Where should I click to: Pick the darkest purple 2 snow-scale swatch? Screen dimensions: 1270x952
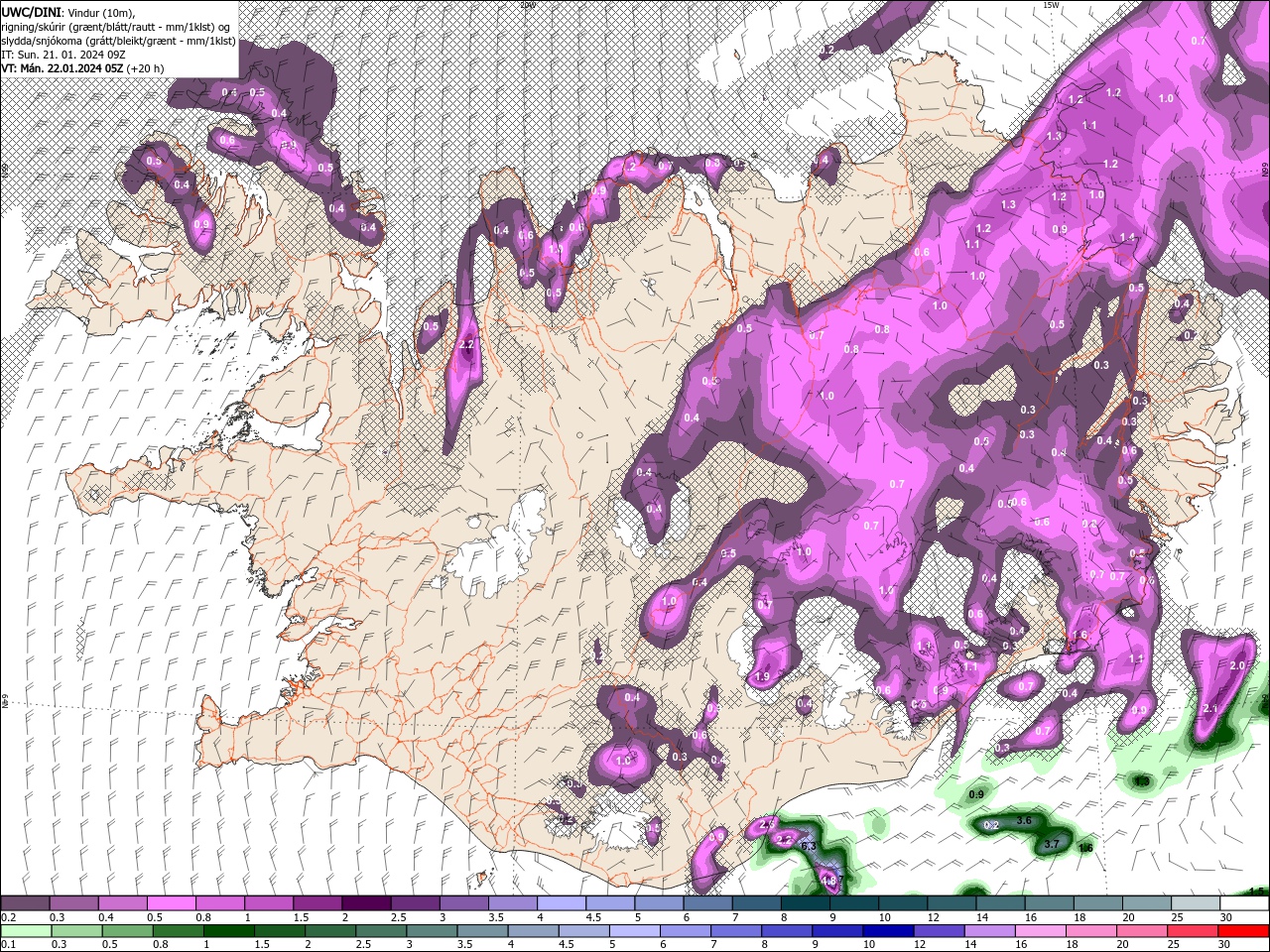click(366, 903)
